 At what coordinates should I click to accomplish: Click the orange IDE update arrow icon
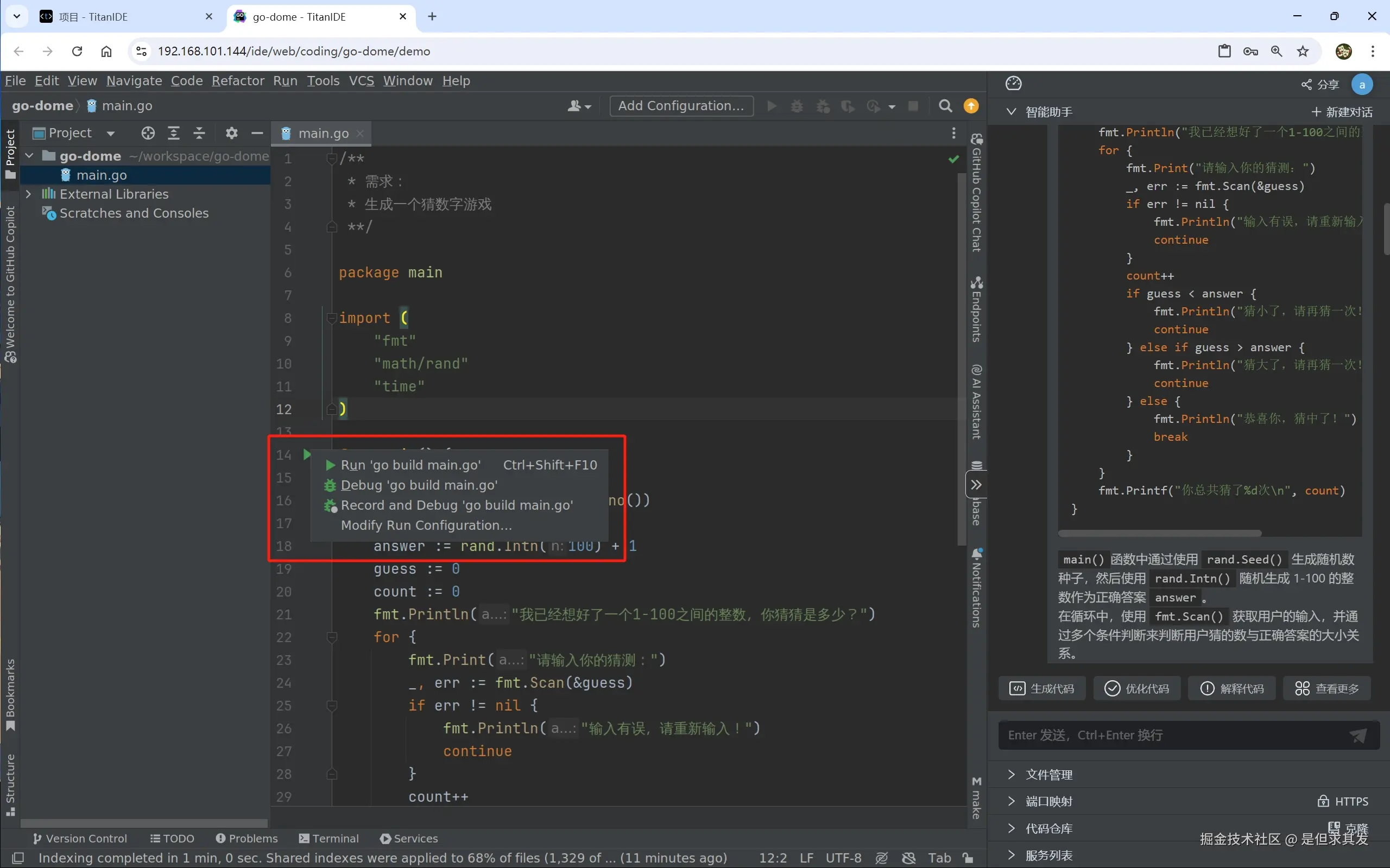971,106
